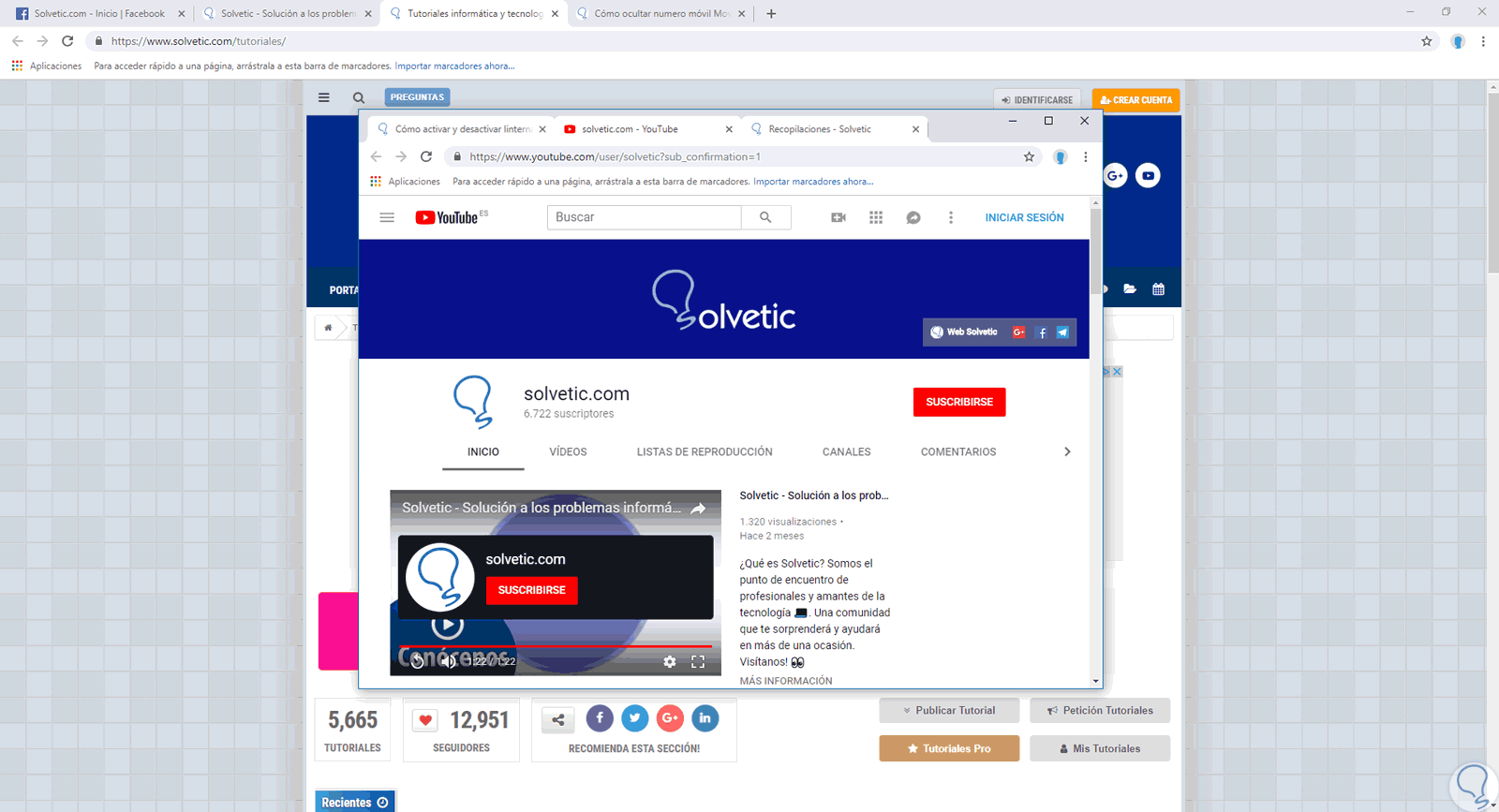This screenshot has height=812, width=1499.
Task: Click YouTube search magnifier button
Action: pyautogui.click(x=765, y=217)
